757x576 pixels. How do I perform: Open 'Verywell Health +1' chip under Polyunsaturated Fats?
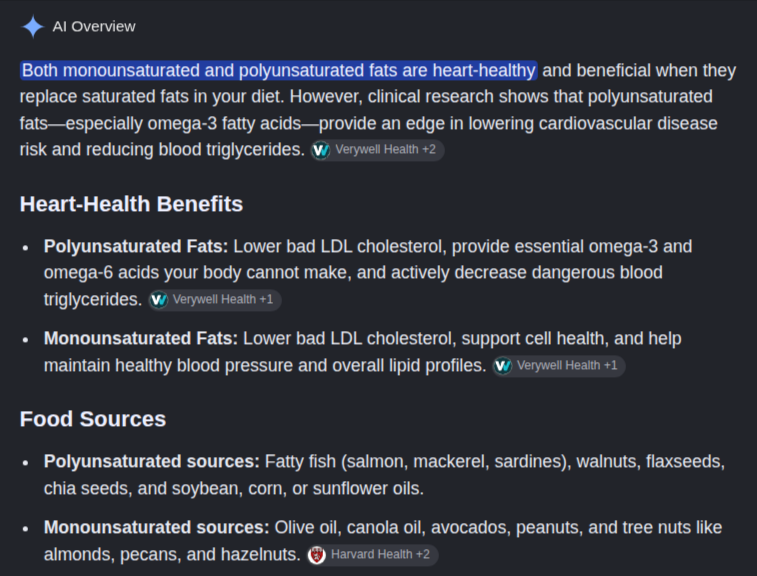pos(214,300)
